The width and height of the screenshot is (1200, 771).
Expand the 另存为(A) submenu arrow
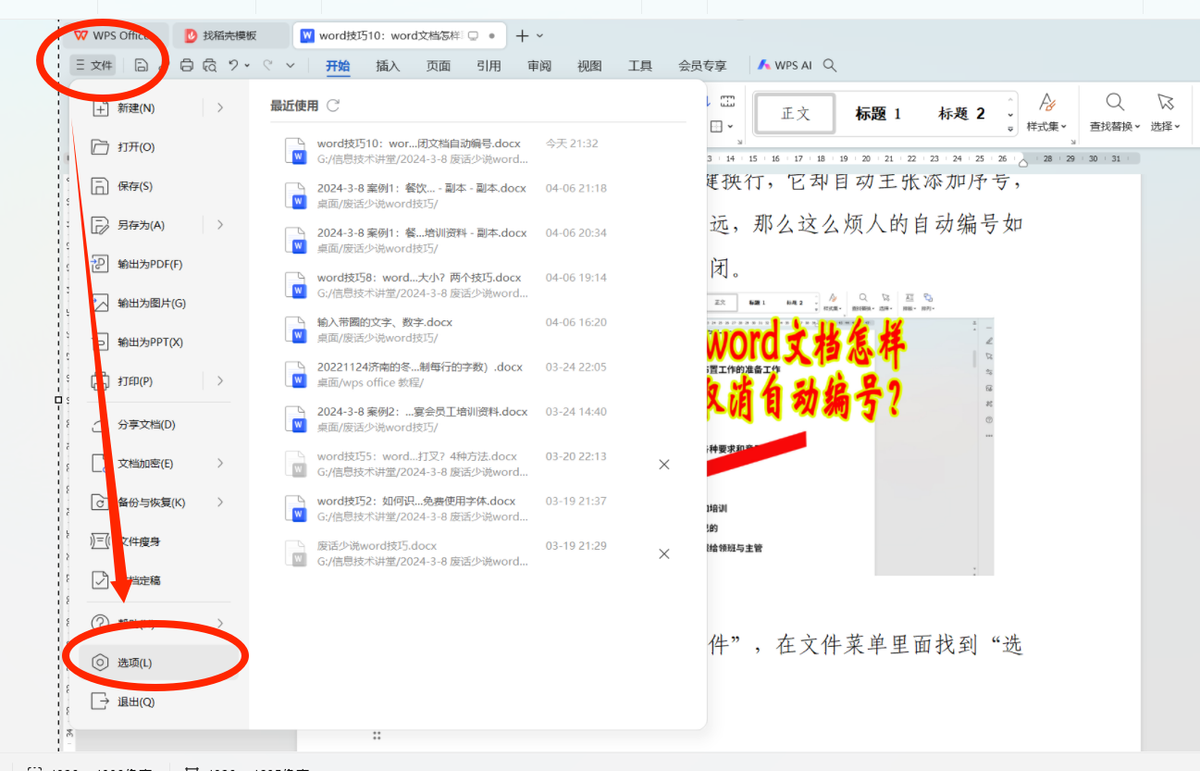(x=220, y=225)
